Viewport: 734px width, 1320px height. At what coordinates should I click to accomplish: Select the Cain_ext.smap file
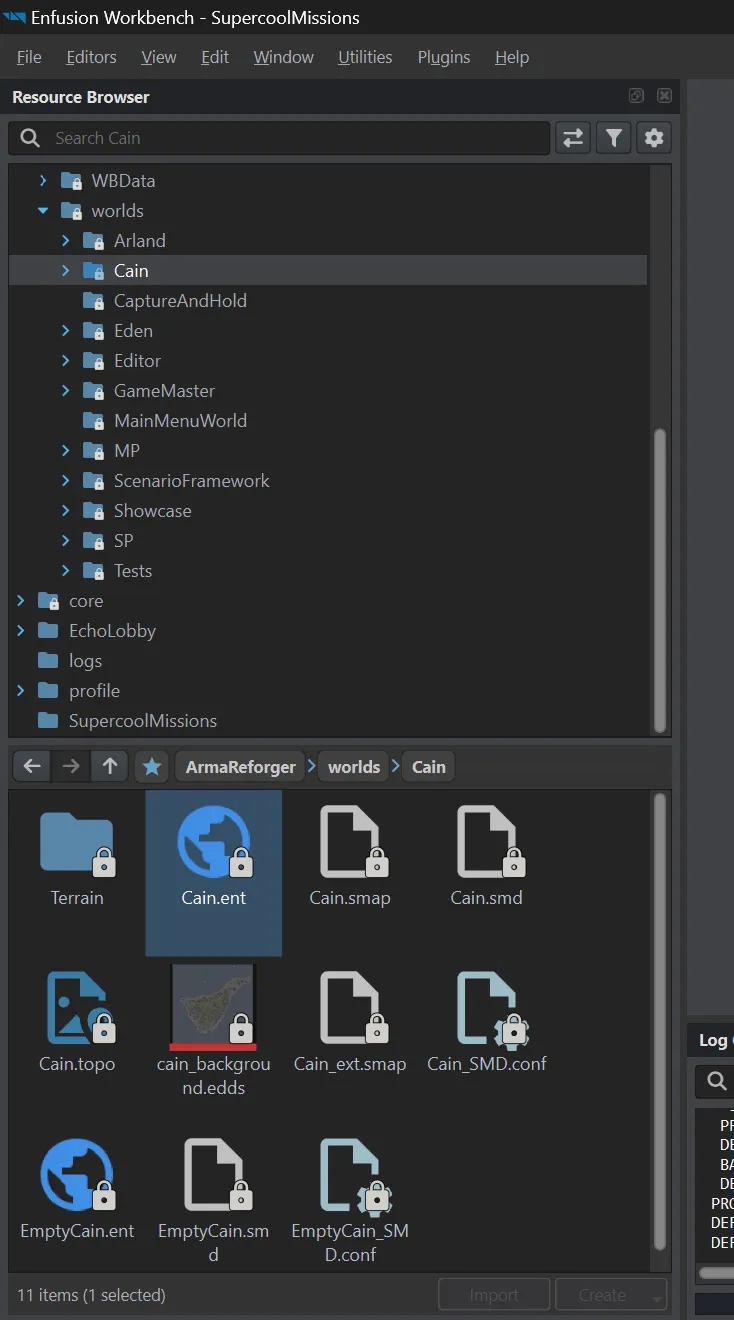tap(350, 1022)
